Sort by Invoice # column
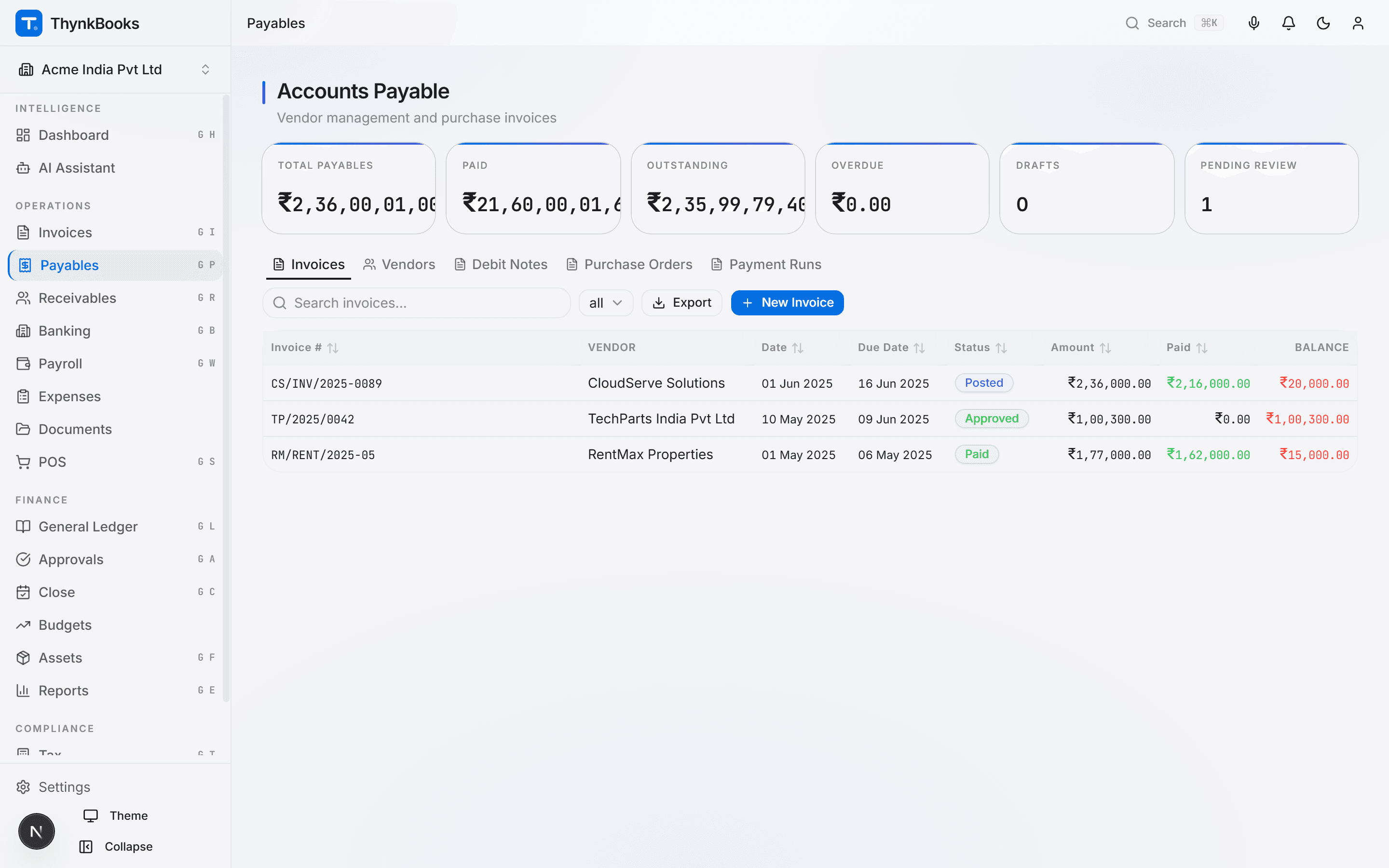Viewport: 1389px width, 868px height. point(304,347)
